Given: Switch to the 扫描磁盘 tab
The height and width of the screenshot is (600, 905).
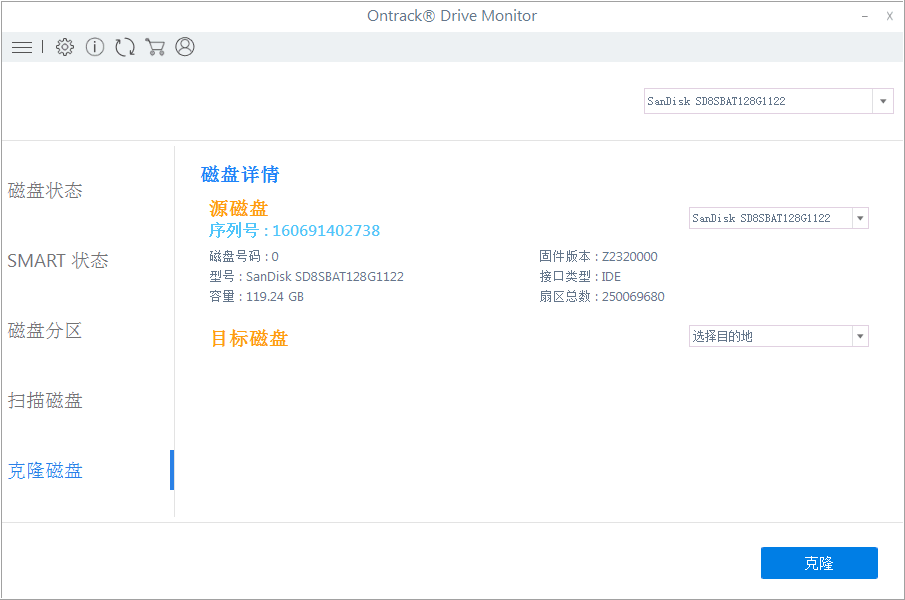Looking at the screenshot, I should pos(45,400).
